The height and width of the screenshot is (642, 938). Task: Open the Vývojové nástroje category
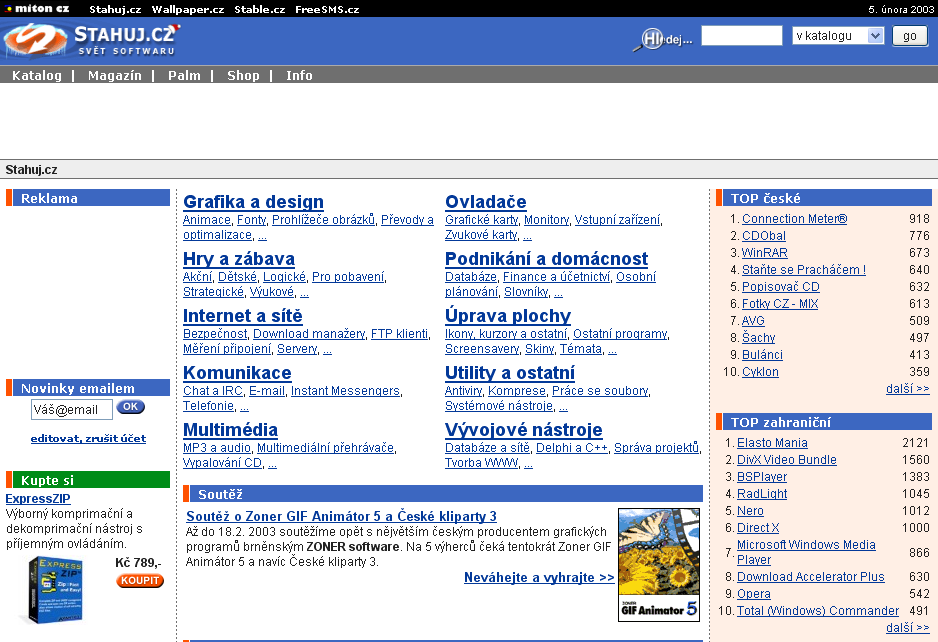point(523,430)
